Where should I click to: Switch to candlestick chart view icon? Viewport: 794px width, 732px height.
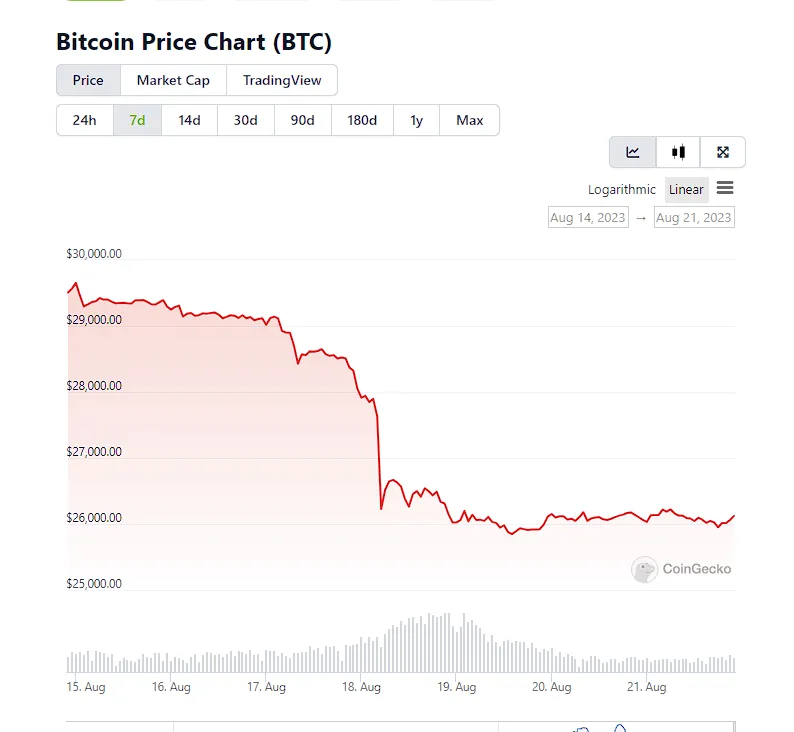point(678,152)
